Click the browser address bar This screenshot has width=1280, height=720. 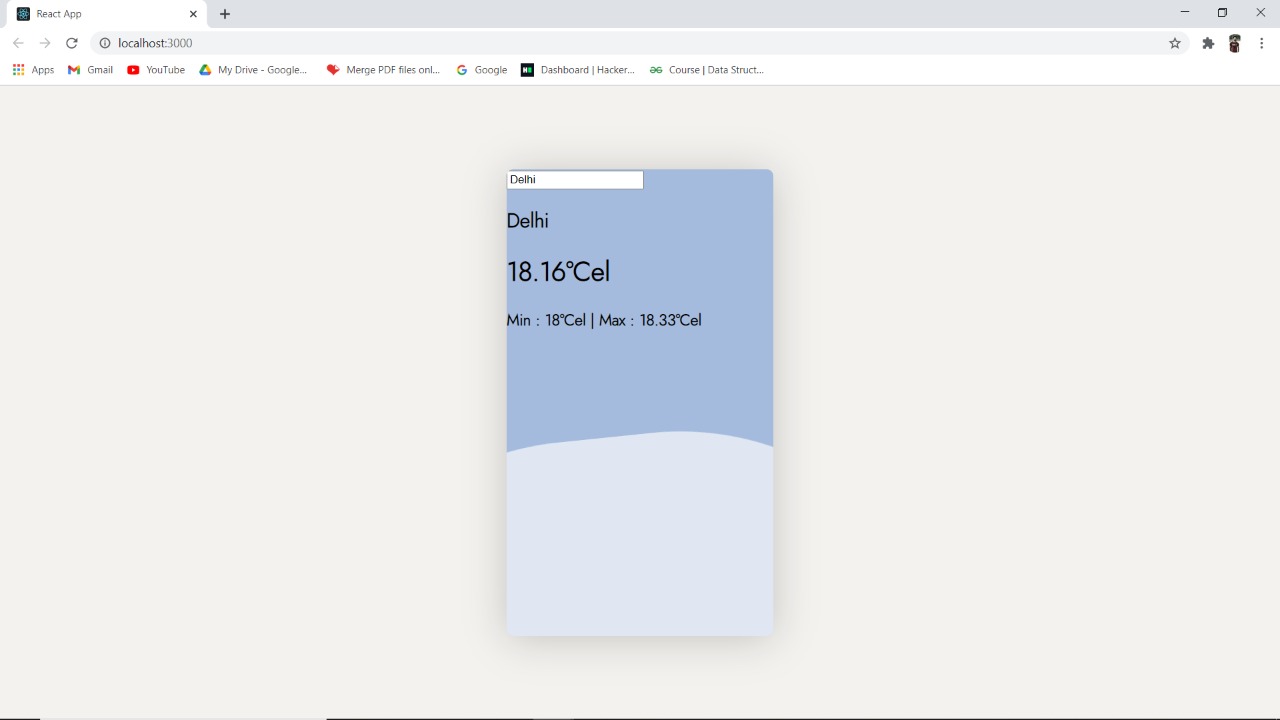tap(400, 43)
